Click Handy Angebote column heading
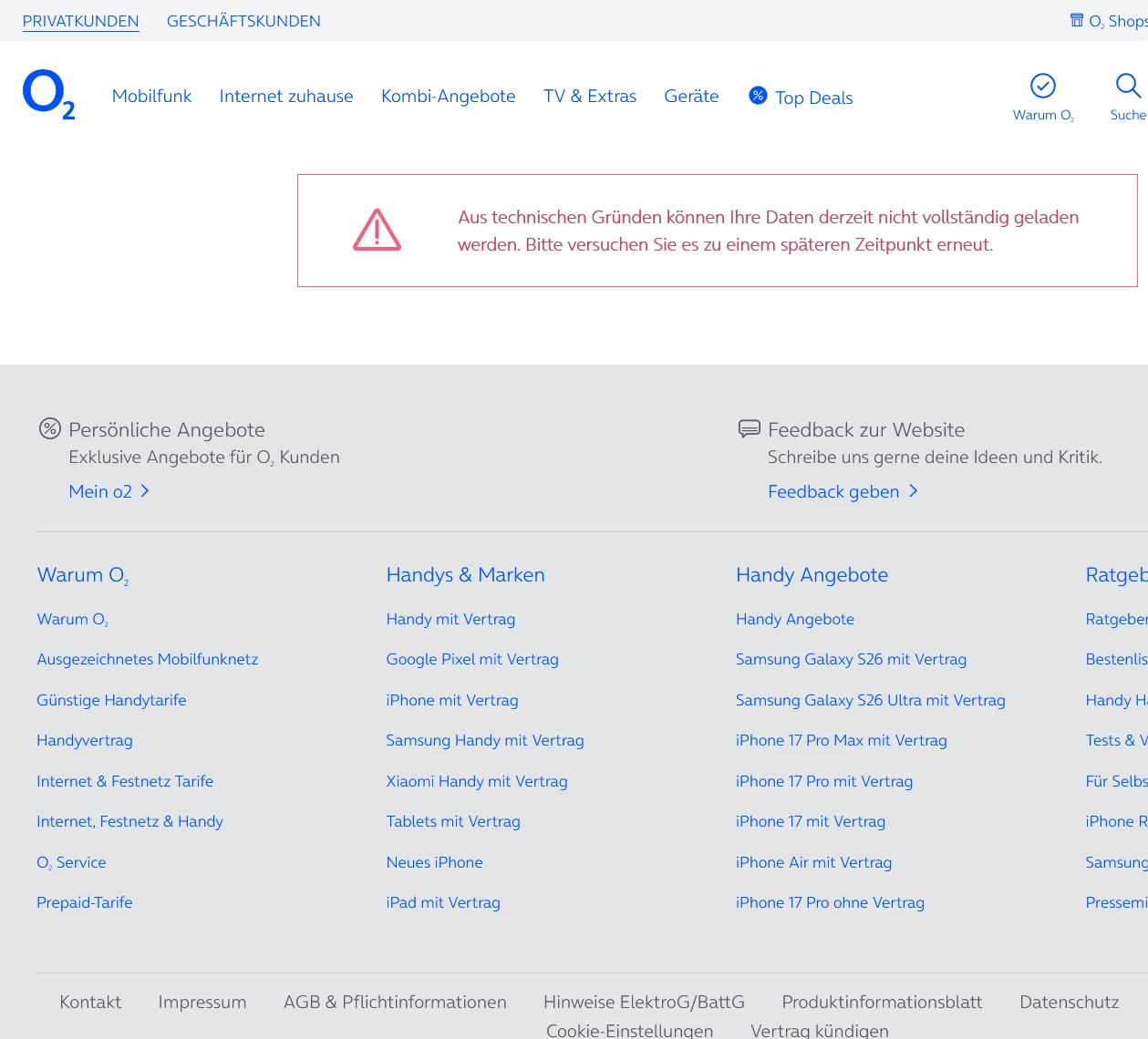The width and height of the screenshot is (1148, 1039). point(812,575)
